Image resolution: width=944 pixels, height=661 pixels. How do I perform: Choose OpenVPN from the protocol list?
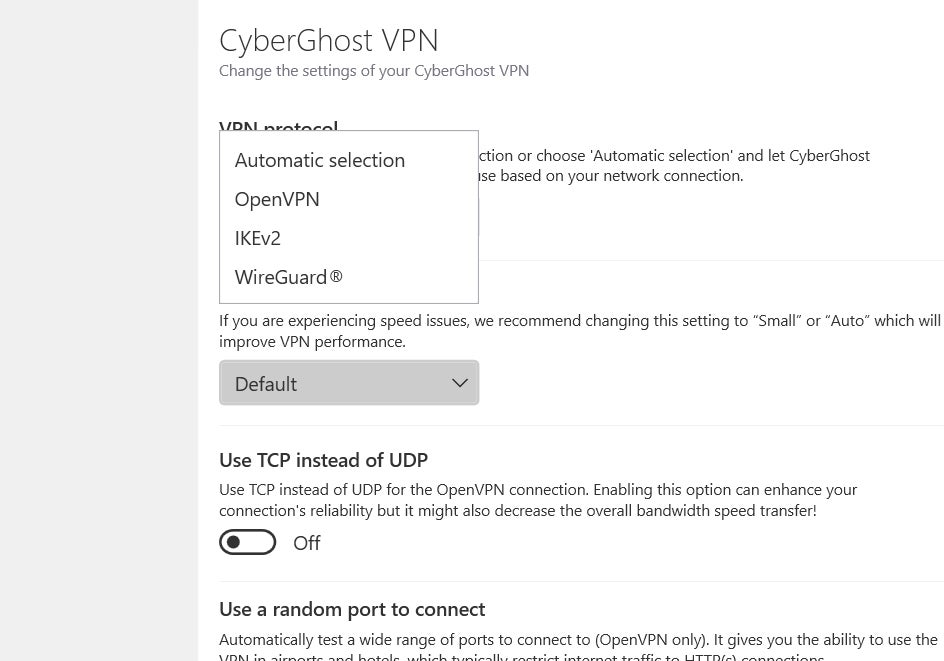pyautogui.click(x=277, y=199)
